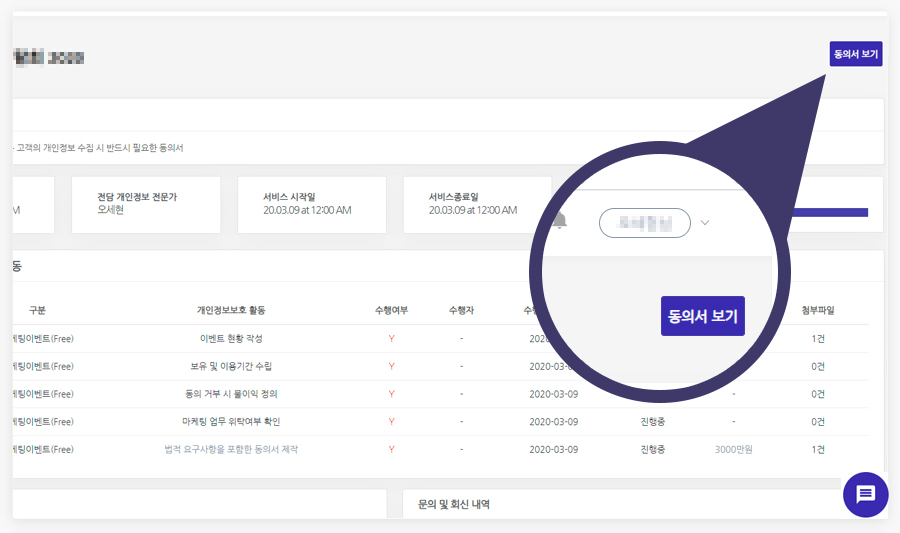Image resolution: width=900 pixels, height=533 pixels.
Task: Open the chat message floating icon
Action: 866,494
